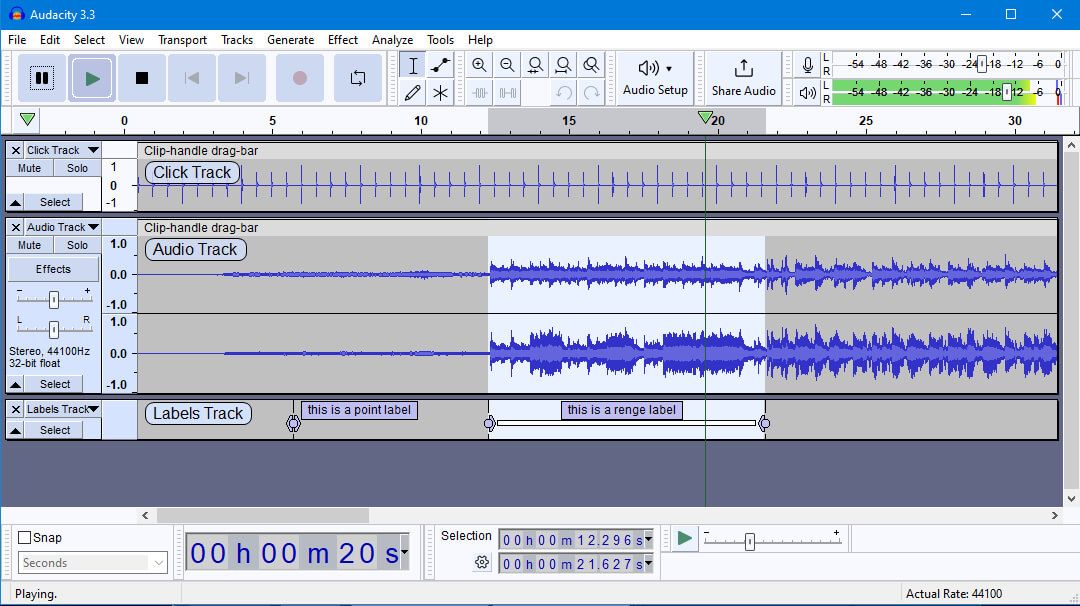The width and height of the screenshot is (1080, 606).
Task: Fit selection to width icon
Action: 535,65
